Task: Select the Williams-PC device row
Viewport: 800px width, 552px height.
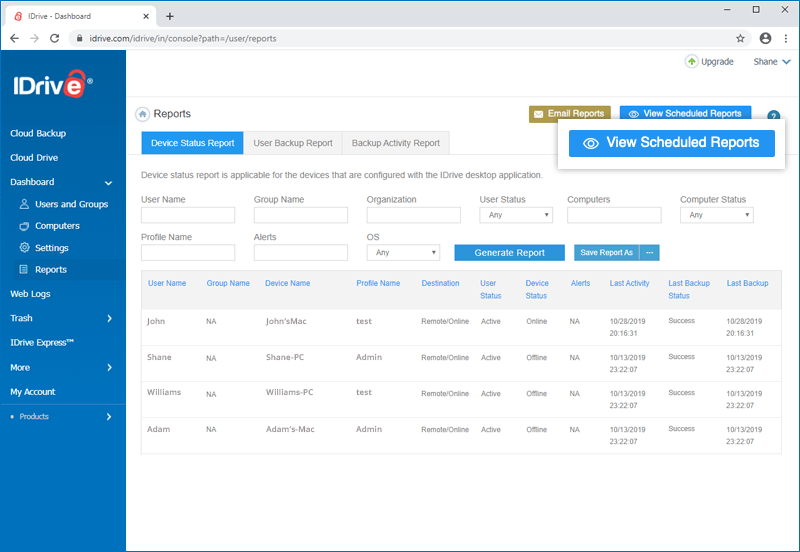Action: (x=461, y=399)
